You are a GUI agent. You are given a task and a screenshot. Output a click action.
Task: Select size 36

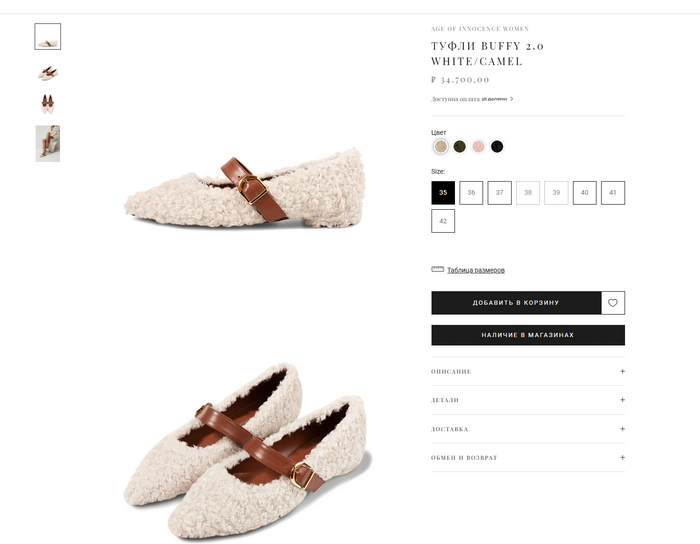[471, 193]
